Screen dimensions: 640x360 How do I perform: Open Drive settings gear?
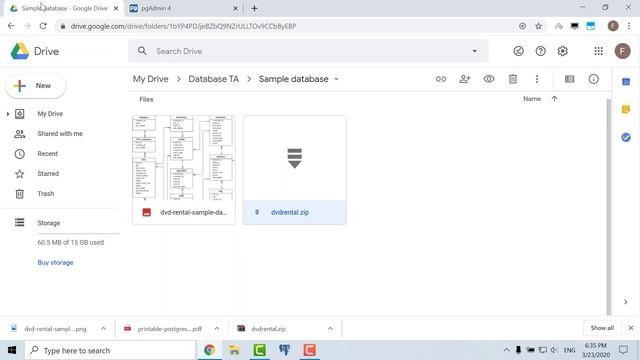tap(562, 51)
